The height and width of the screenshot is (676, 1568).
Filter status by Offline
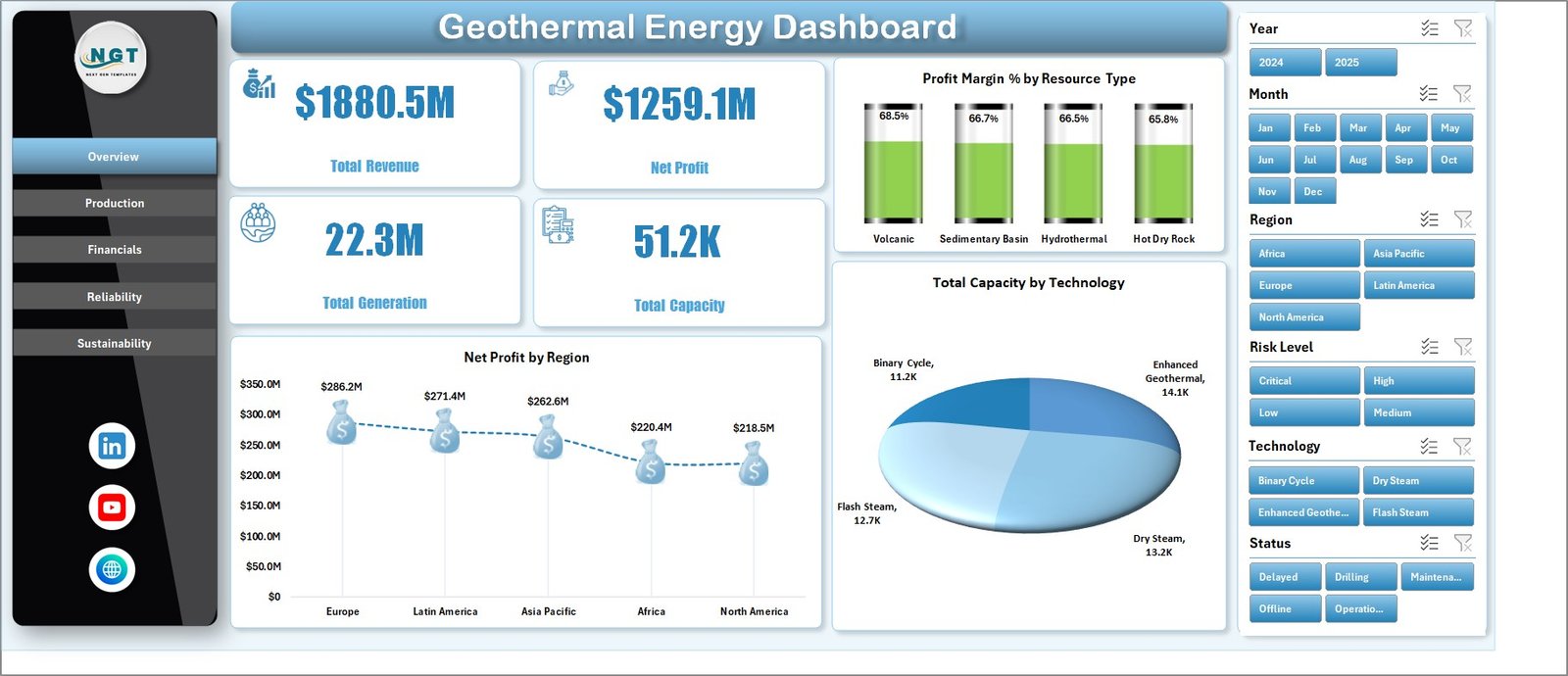tap(1285, 609)
